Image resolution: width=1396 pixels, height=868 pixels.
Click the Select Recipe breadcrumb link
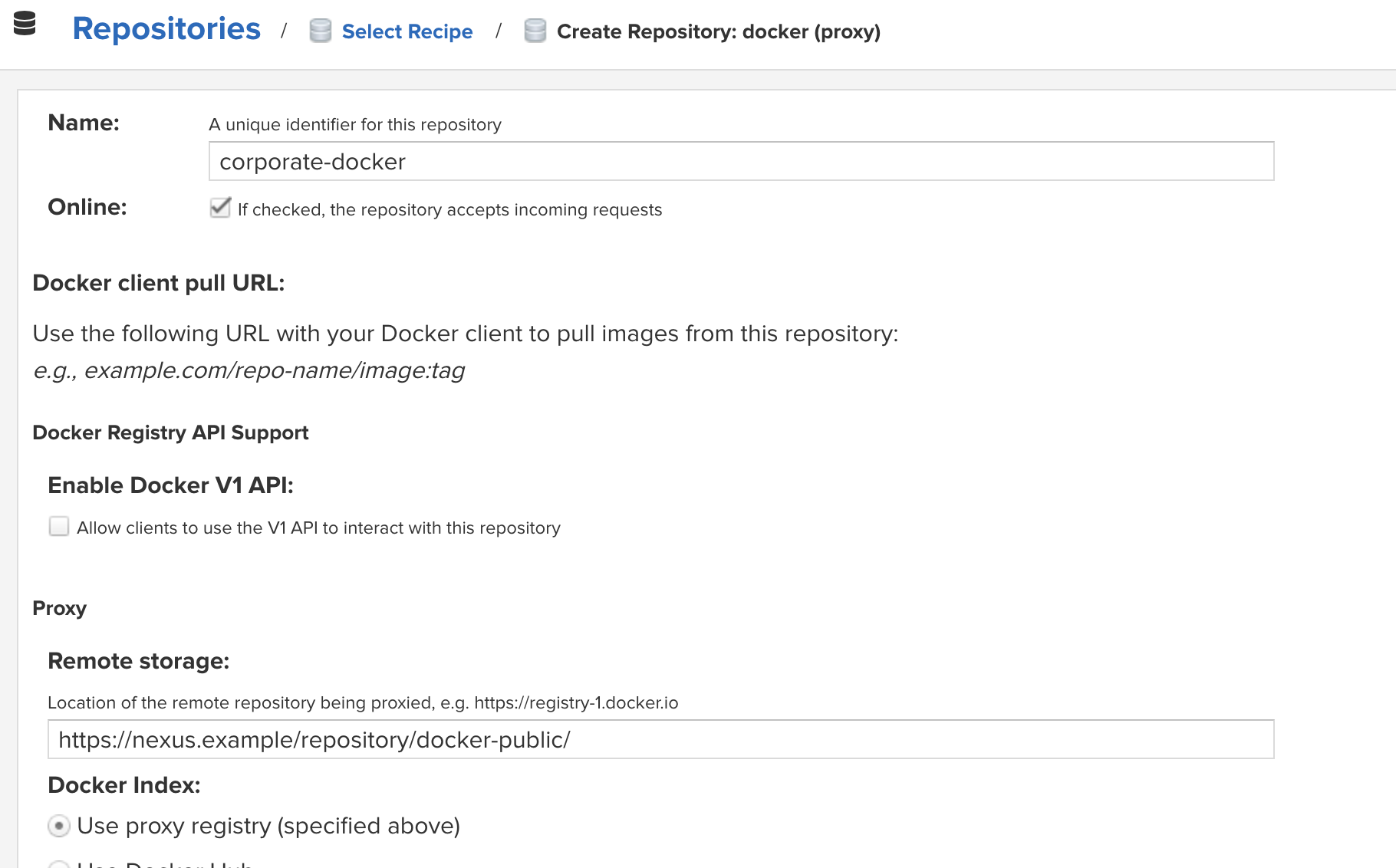pyautogui.click(x=407, y=31)
